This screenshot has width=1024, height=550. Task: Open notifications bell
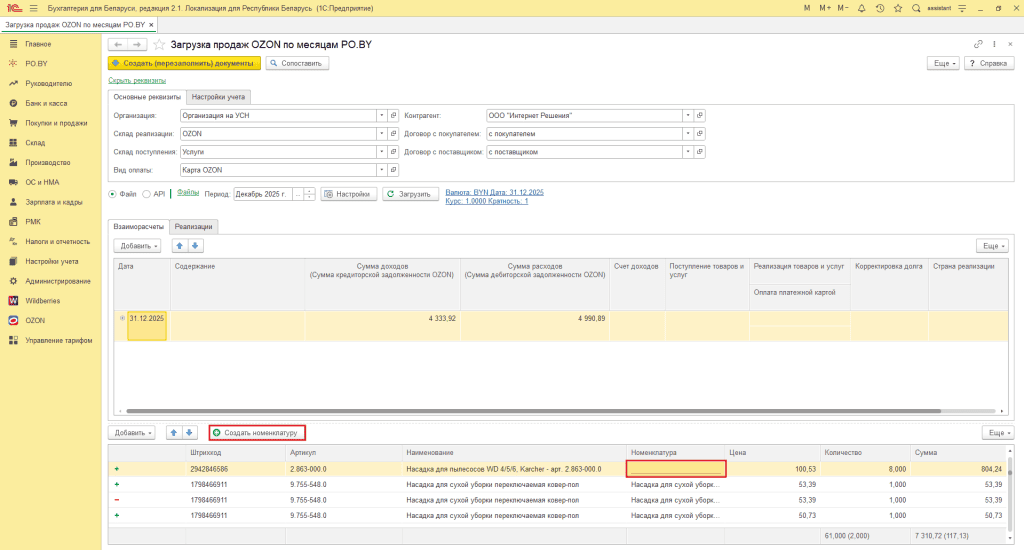pyautogui.click(x=861, y=8)
